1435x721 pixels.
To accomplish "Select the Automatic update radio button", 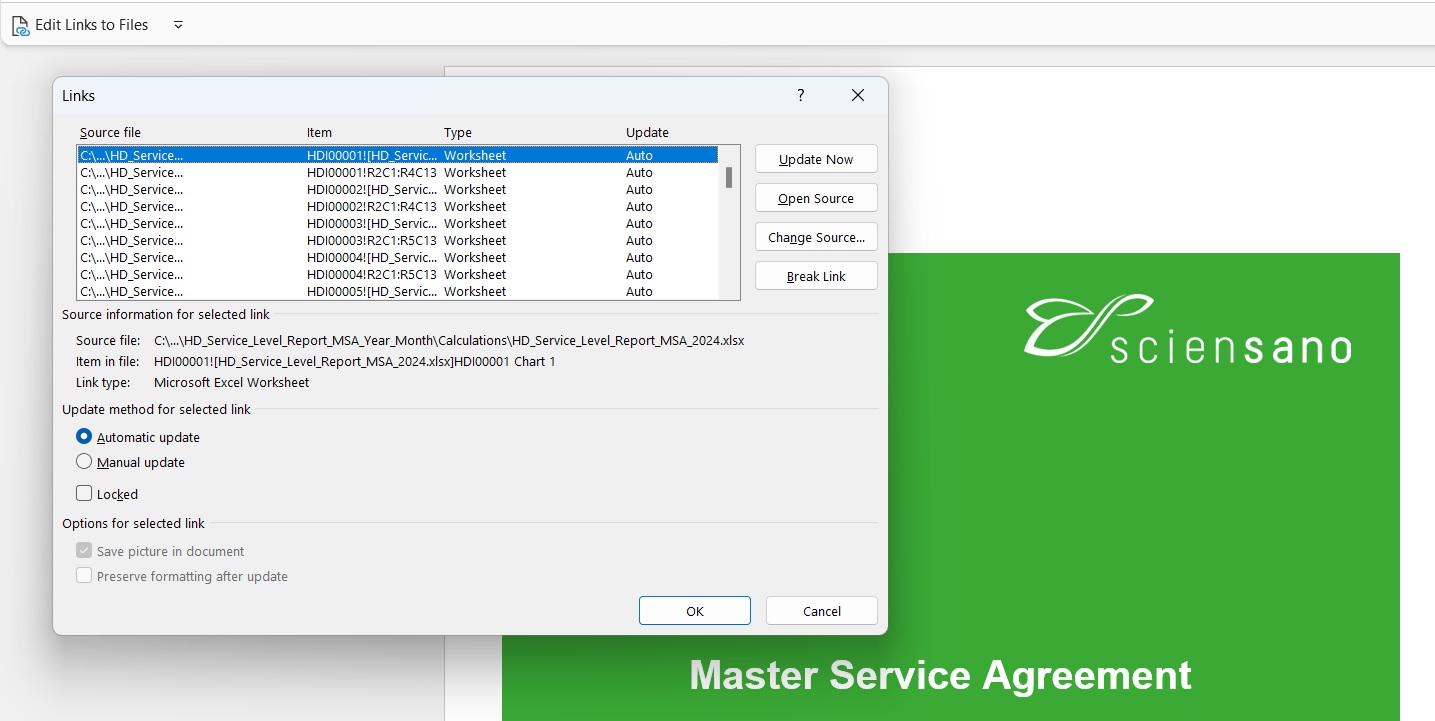I will click(x=85, y=437).
